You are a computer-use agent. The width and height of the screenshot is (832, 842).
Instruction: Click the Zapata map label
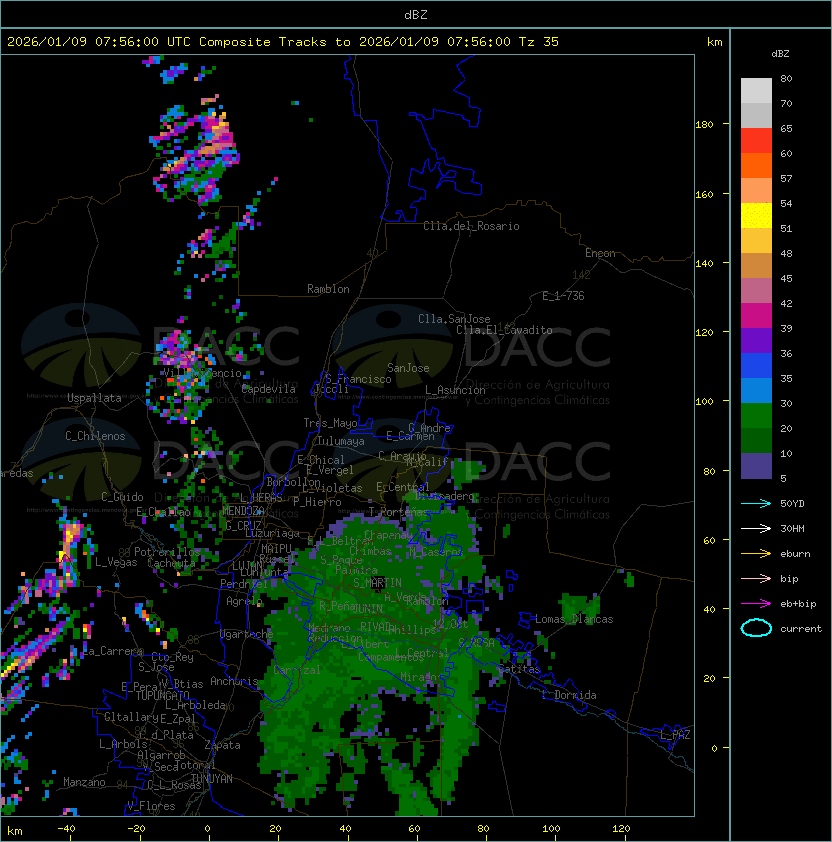222,745
